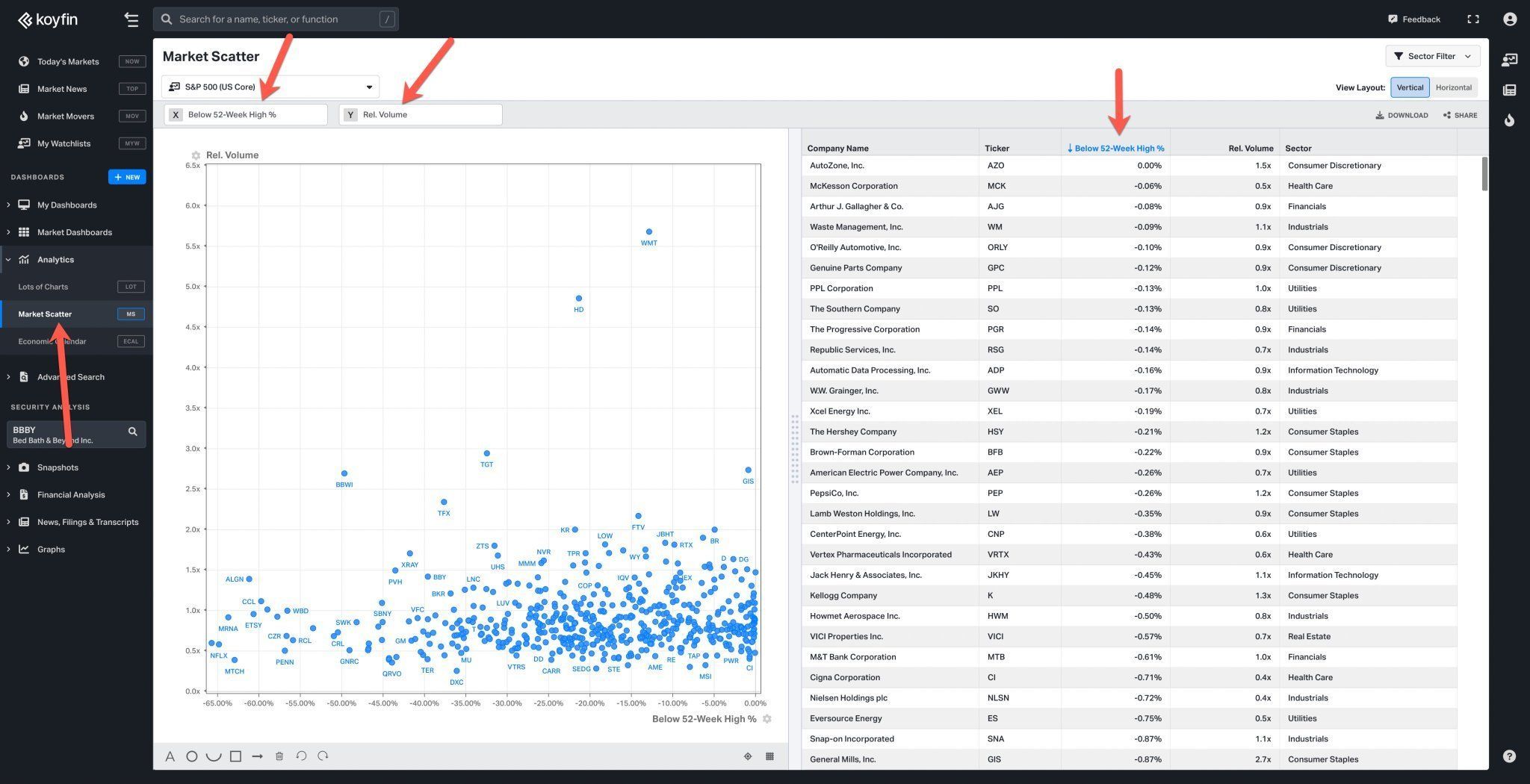Image resolution: width=1530 pixels, height=784 pixels.
Task: Select the arc drawing tool
Action: [214, 756]
